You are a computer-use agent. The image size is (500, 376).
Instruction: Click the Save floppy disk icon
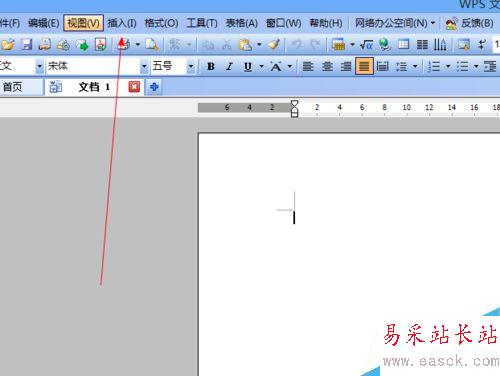[27, 44]
